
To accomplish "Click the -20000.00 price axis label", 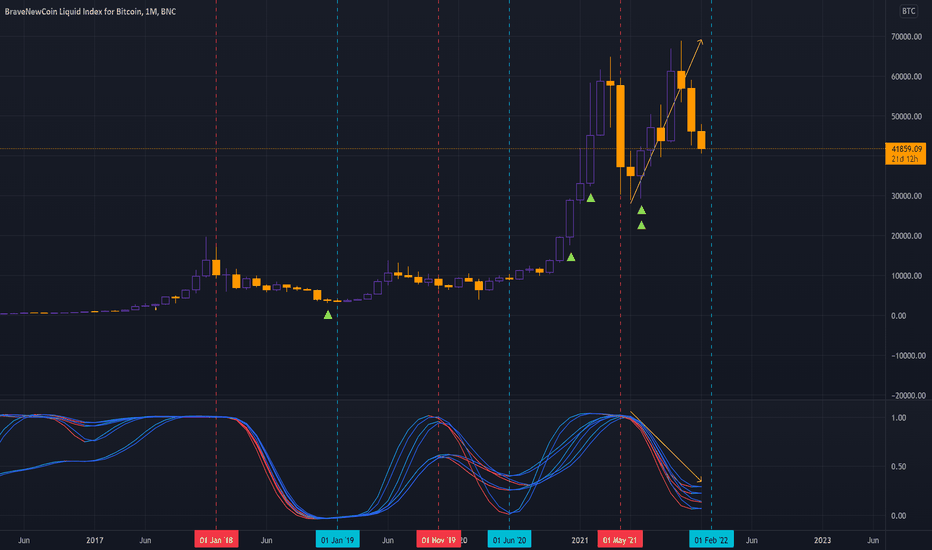I will [906, 395].
